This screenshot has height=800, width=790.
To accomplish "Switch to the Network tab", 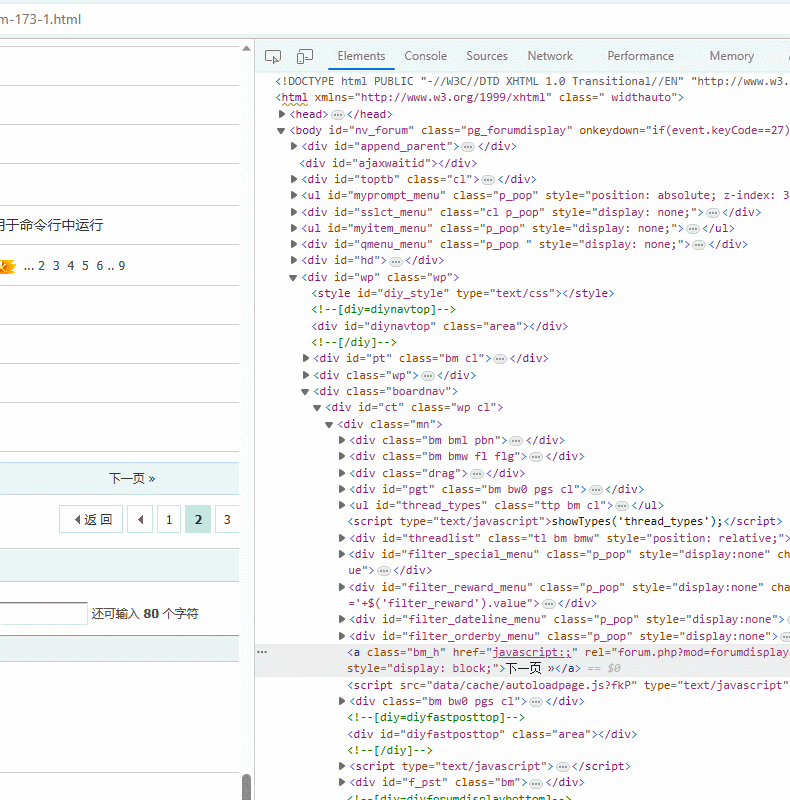I will (x=550, y=56).
